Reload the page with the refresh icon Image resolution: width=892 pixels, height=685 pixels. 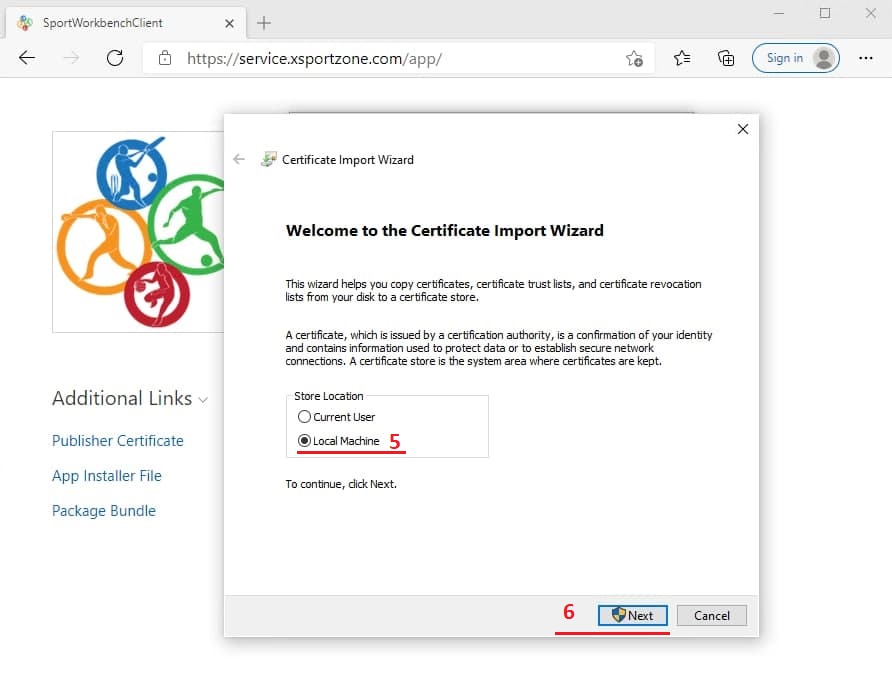[115, 58]
